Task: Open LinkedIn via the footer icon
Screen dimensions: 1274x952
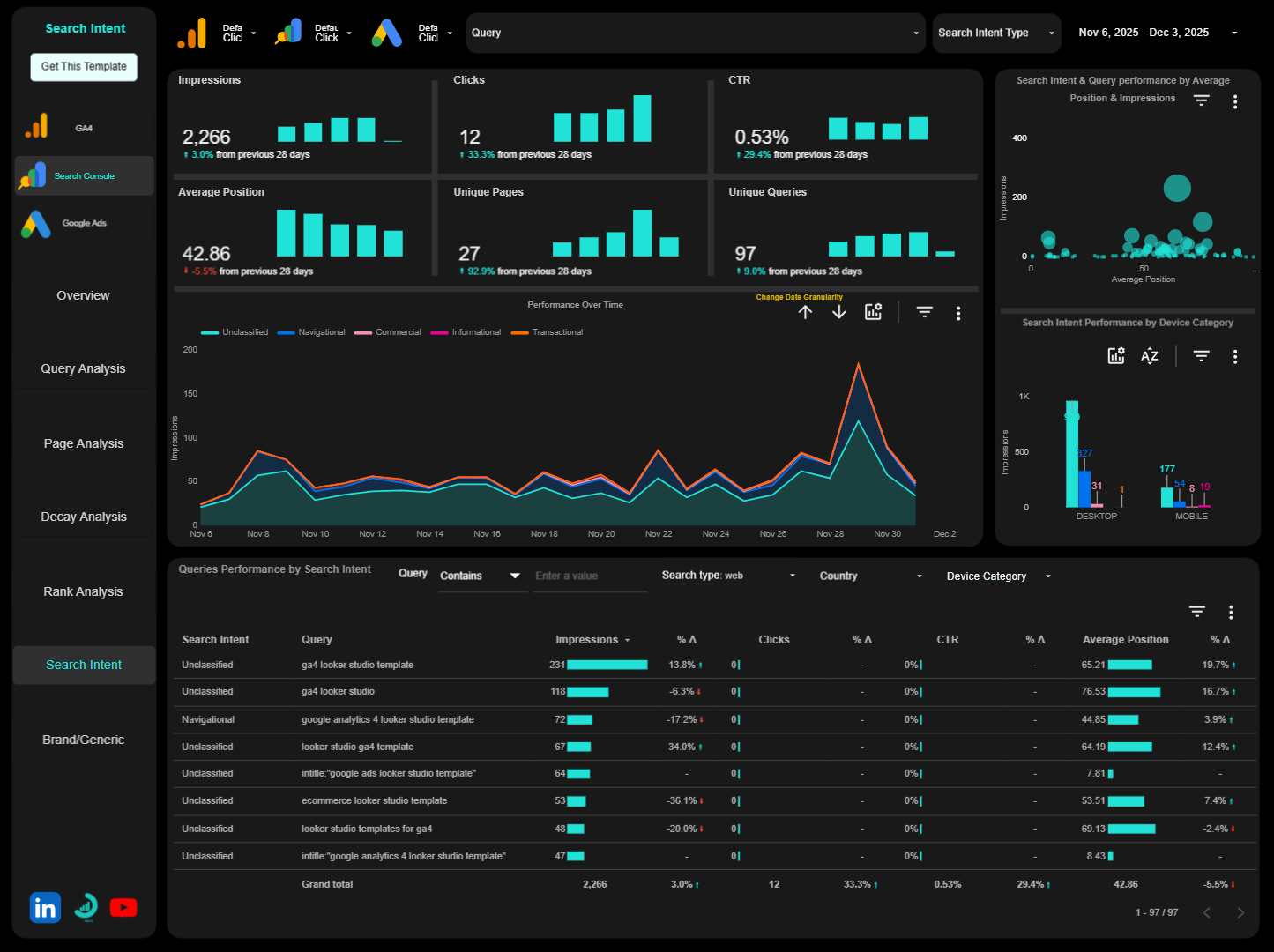Action: point(45,906)
